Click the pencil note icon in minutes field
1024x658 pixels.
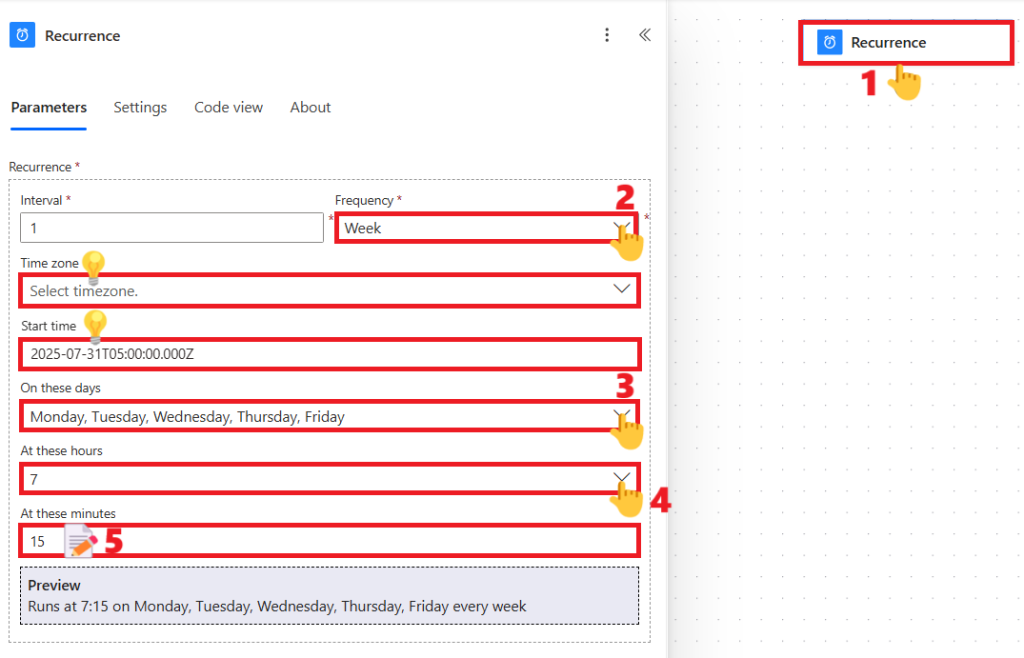81,542
